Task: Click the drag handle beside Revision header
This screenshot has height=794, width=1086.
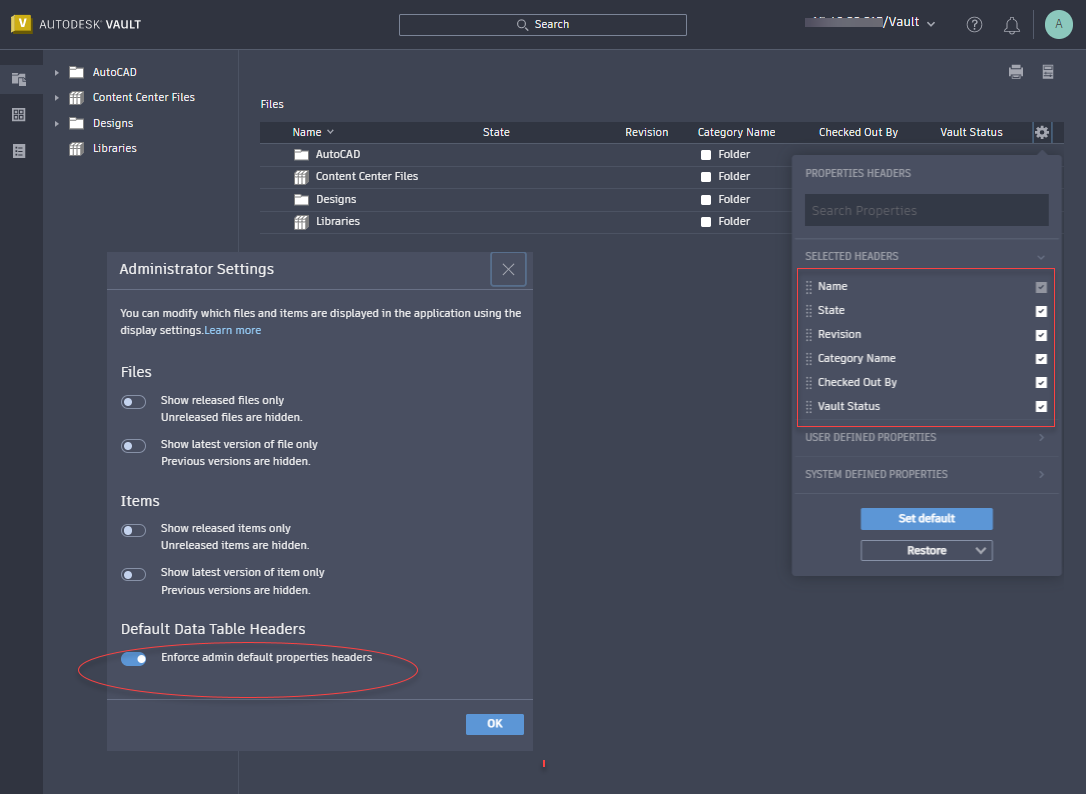Action: click(808, 335)
